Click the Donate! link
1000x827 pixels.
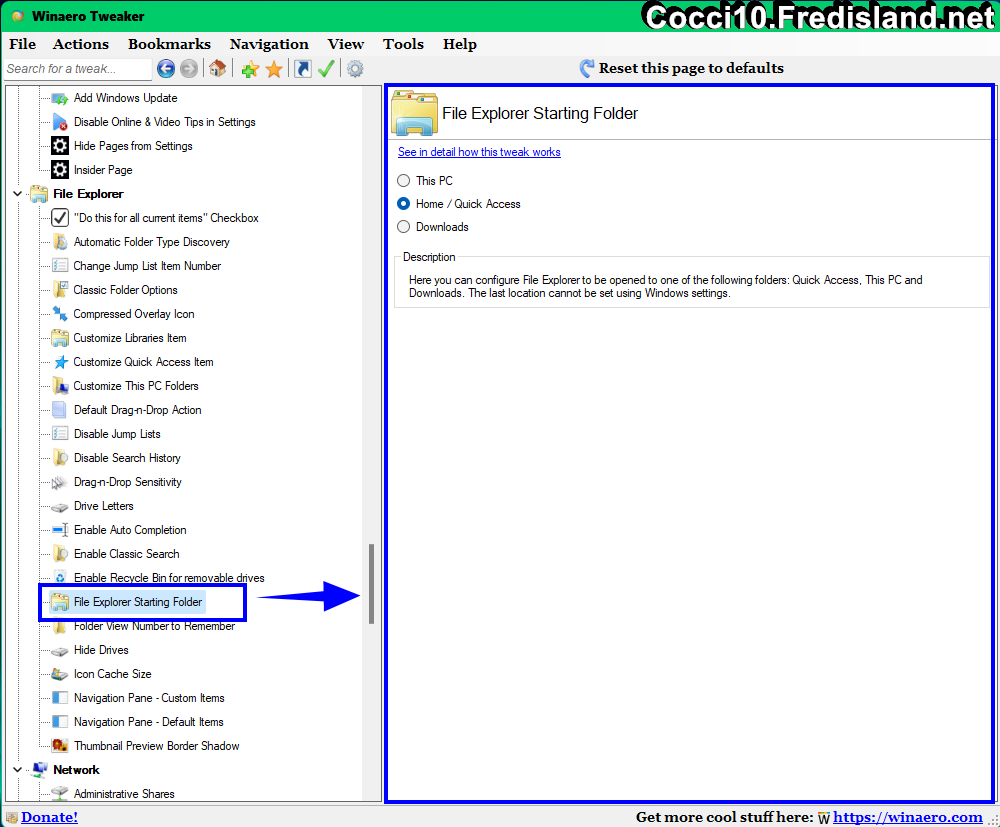point(49,817)
